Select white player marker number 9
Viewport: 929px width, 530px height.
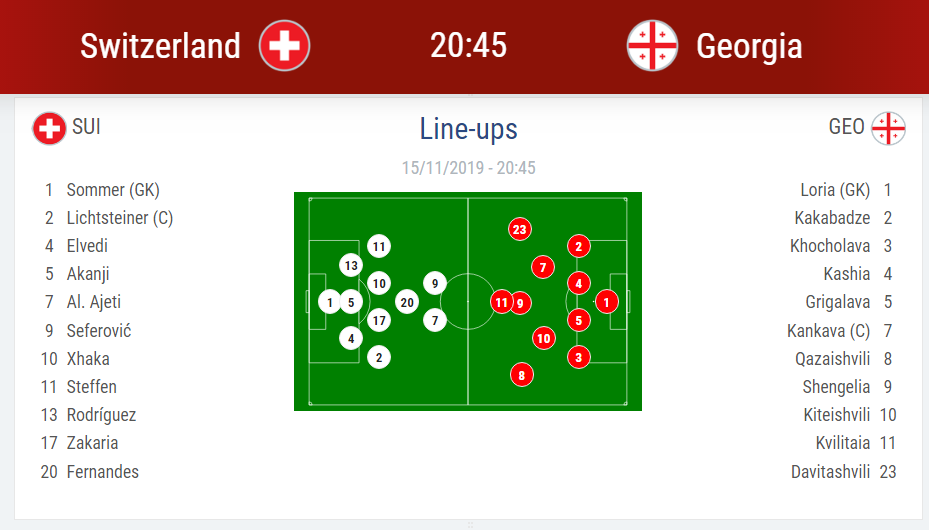click(435, 284)
